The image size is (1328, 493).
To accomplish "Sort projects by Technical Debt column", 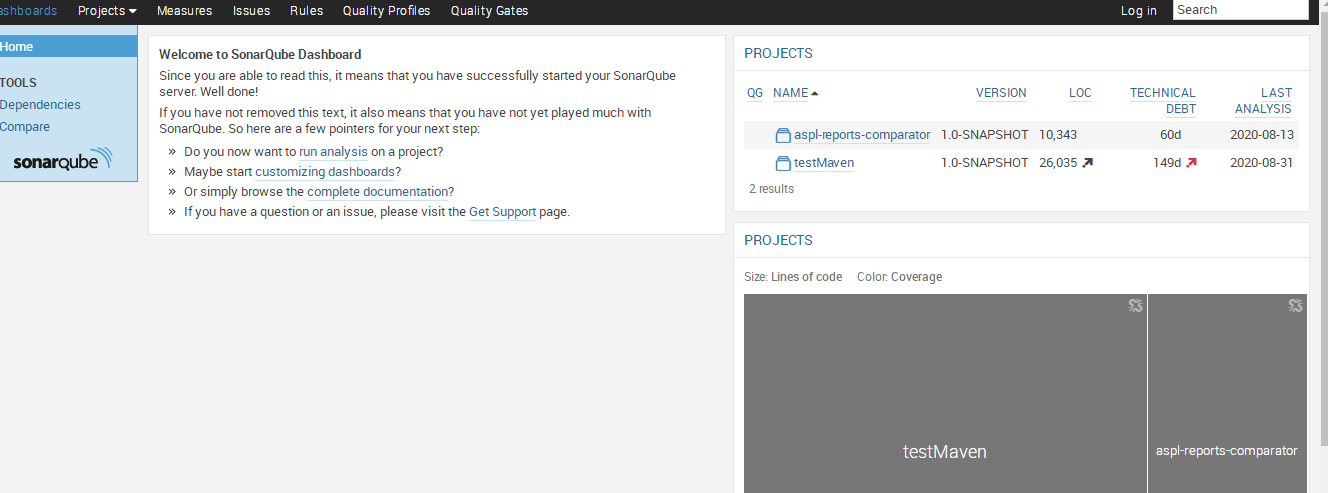I will [x=1163, y=100].
